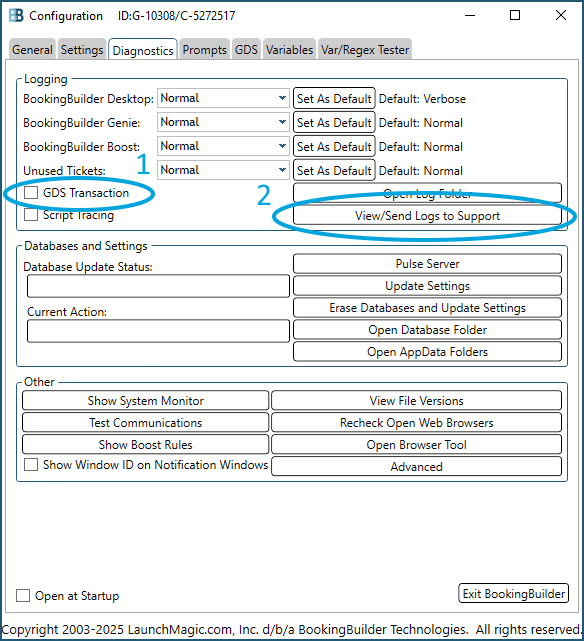
Task: Click the Database Update Status field
Action: pyautogui.click(x=158, y=286)
